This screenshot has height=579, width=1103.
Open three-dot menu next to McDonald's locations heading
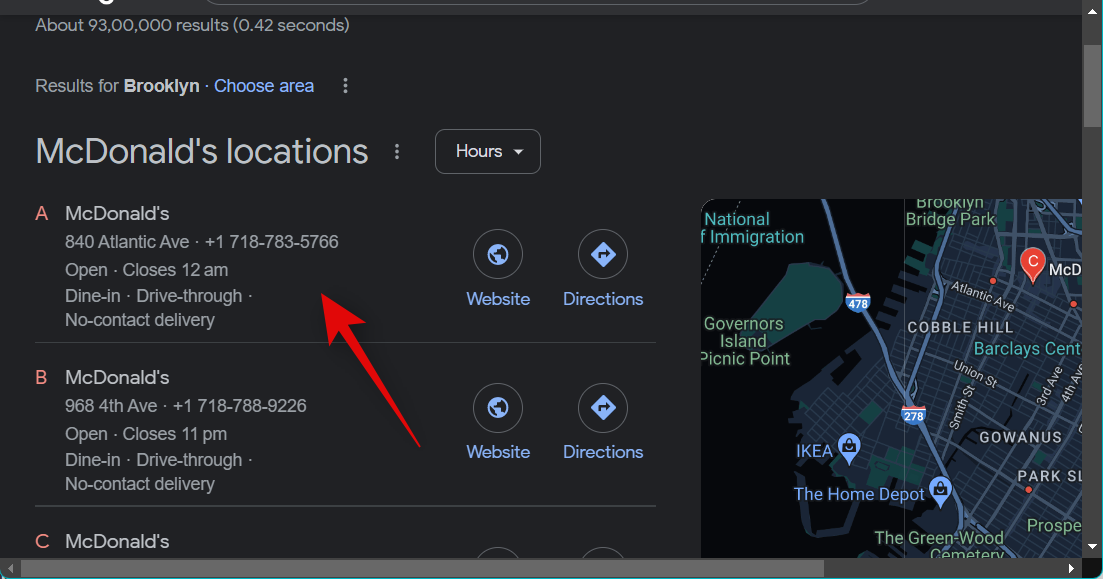point(397,152)
